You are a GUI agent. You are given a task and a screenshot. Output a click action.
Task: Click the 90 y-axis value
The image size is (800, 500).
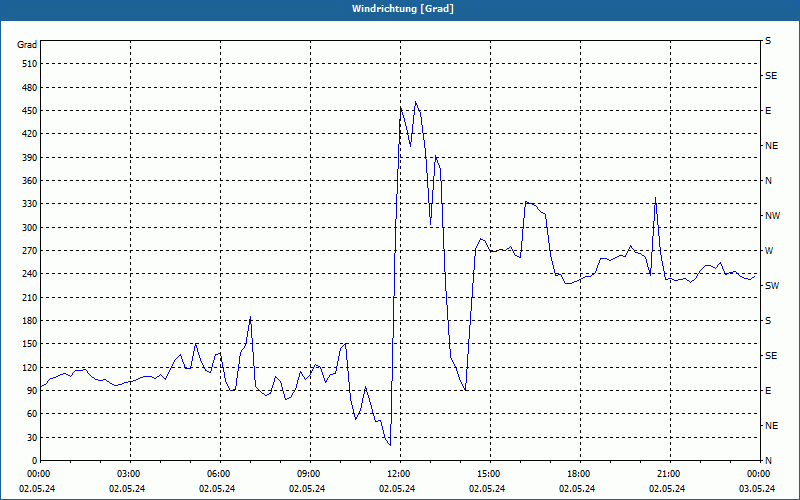[x=32, y=391]
